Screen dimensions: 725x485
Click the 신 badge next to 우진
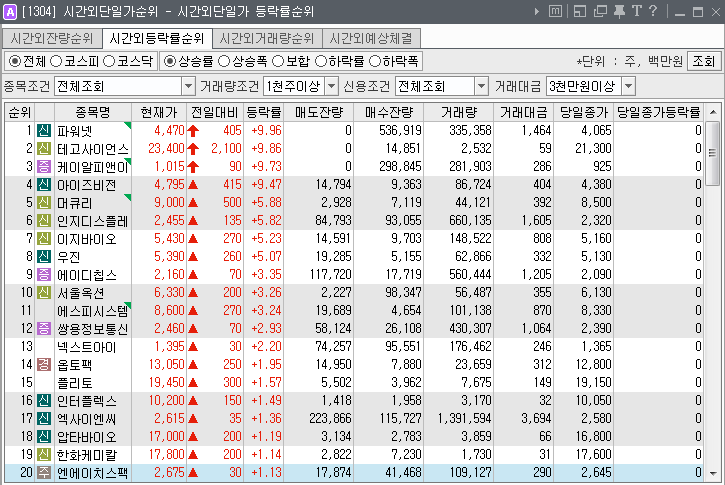[44, 257]
